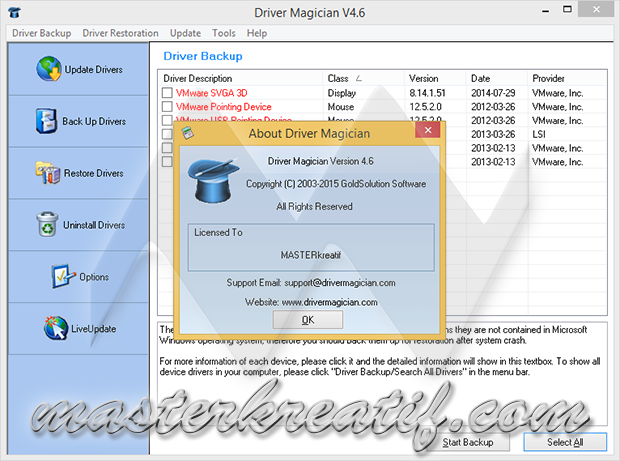620x461 pixels.
Task: Click the support@drivermagician.com email text
Action: click(340, 283)
